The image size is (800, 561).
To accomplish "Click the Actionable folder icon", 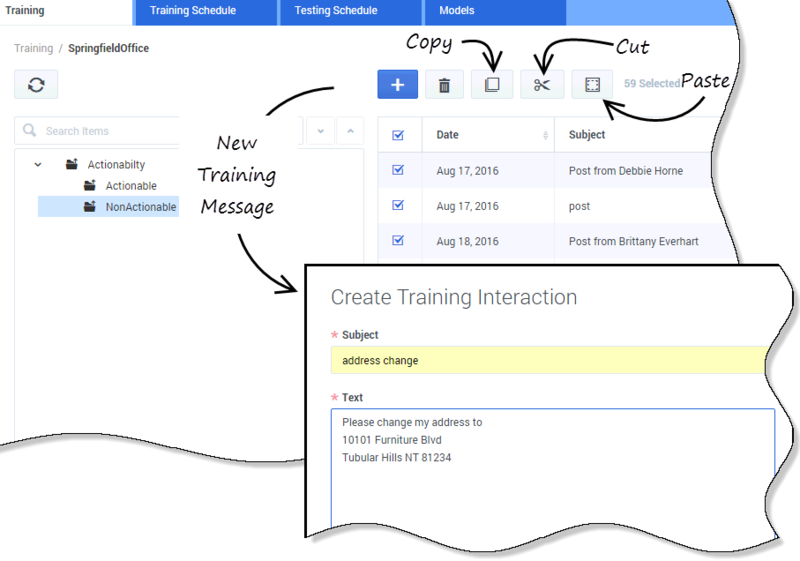I will 90,186.
